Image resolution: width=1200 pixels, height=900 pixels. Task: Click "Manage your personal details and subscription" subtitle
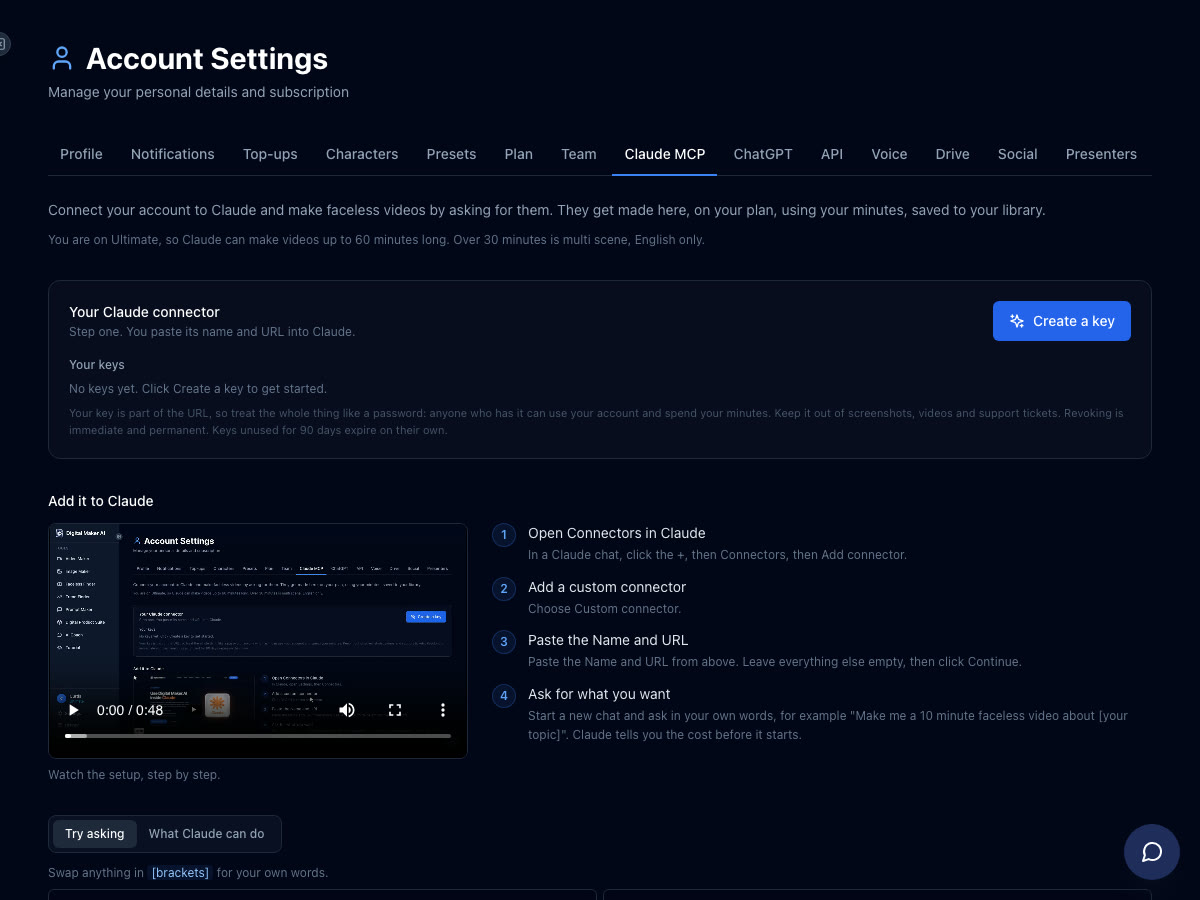click(198, 92)
